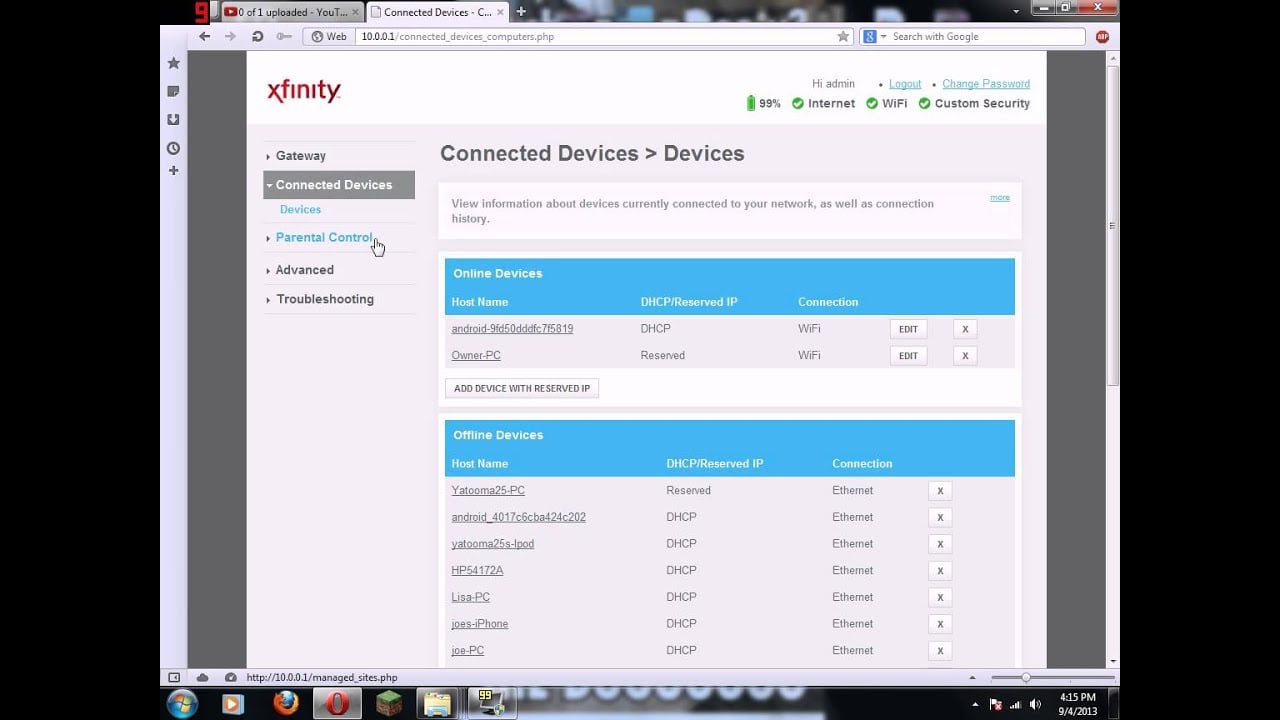Show hidden system tray icons
This screenshot has width=1280, height=720.
[x=975, y=704]
